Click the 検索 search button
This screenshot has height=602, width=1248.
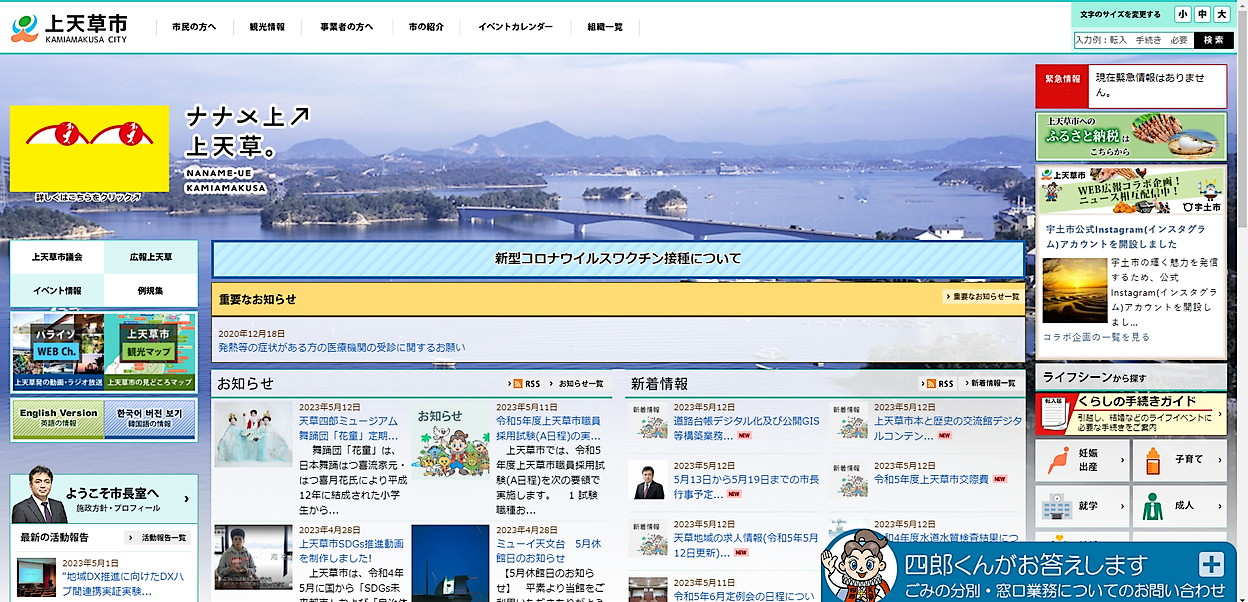point(1212,40)
